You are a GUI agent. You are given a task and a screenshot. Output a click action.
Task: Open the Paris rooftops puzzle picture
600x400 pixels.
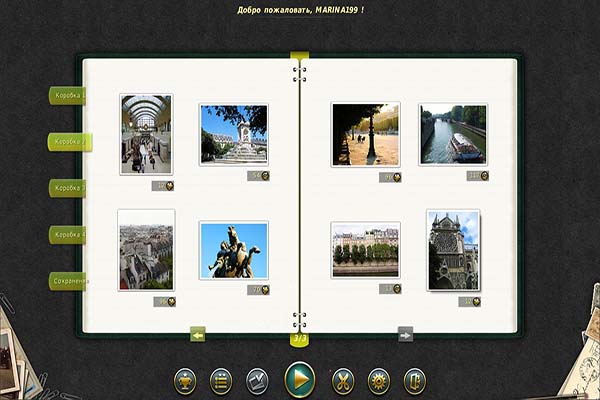146,250
